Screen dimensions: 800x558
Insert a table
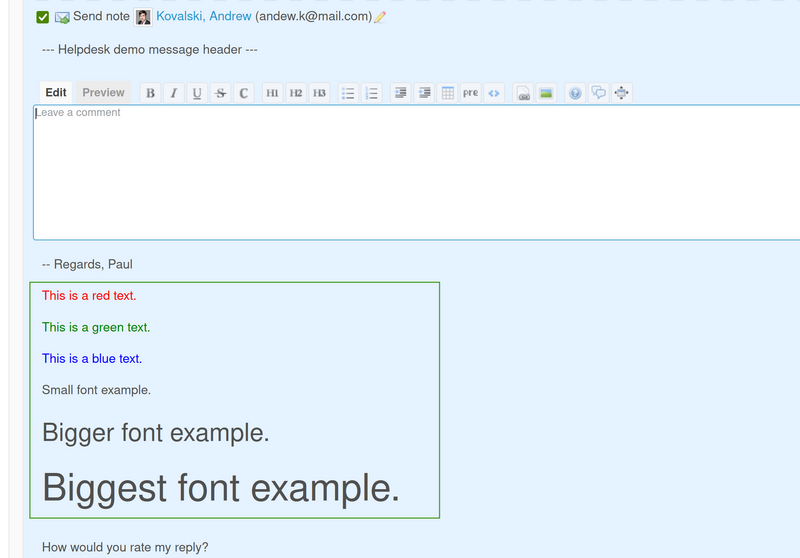coord(448,93)
